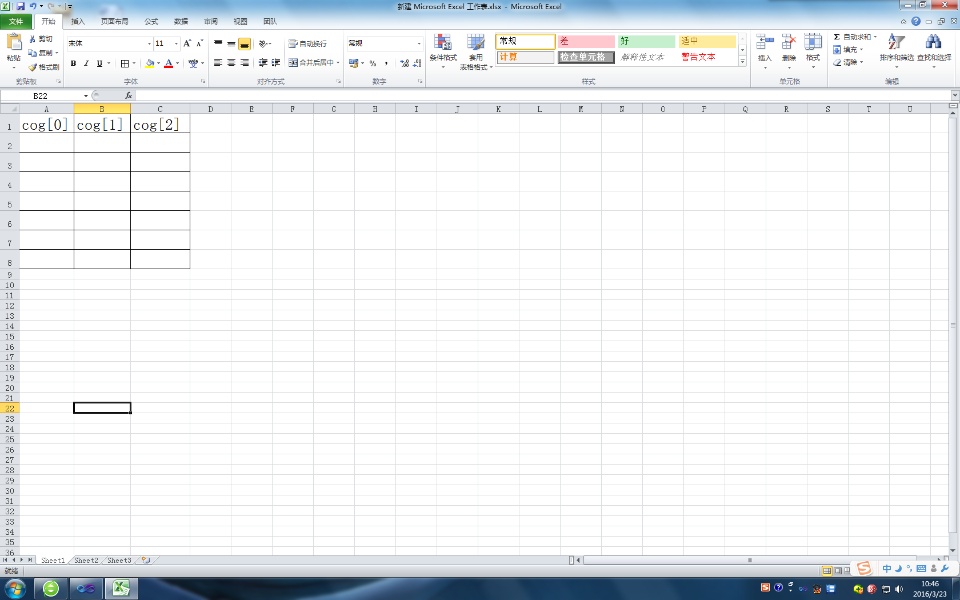This screenshot has width=960, height=600.
Task: Open Find and Select binoculars icon
Action: coord(934,42)
